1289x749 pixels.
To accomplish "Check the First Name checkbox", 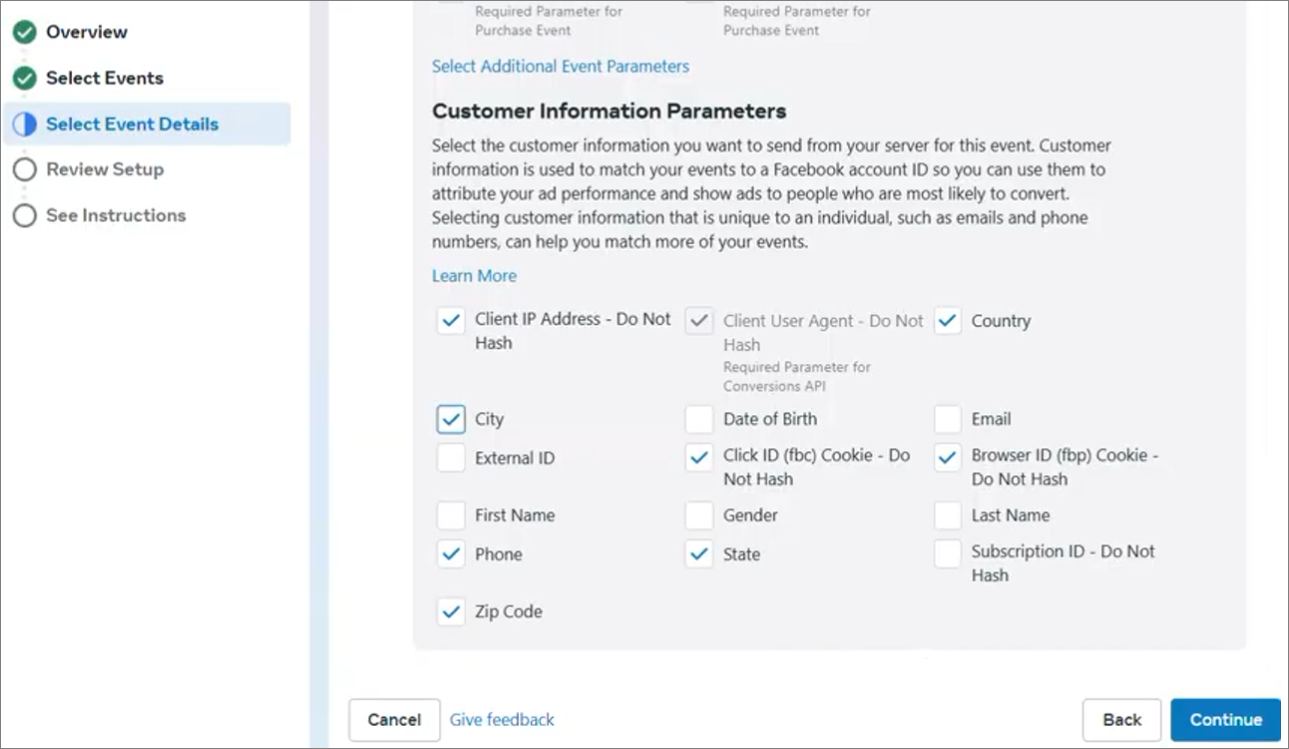I will click(x=451, y=515).
